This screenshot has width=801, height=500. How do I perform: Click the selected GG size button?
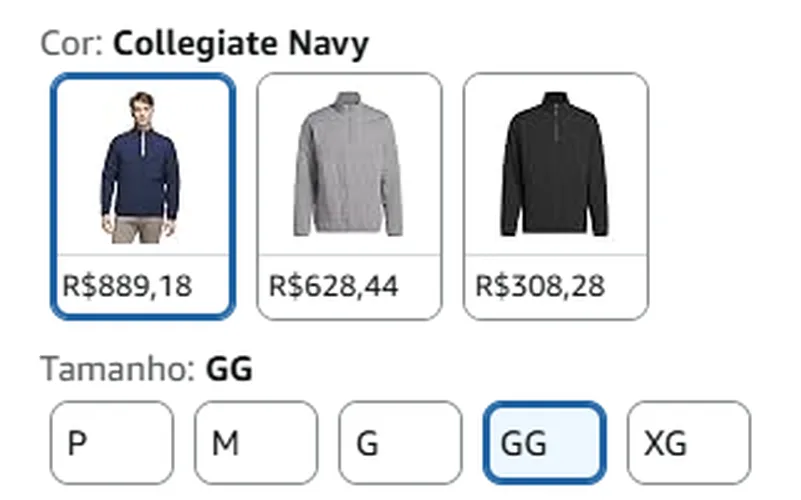(545, 442)
